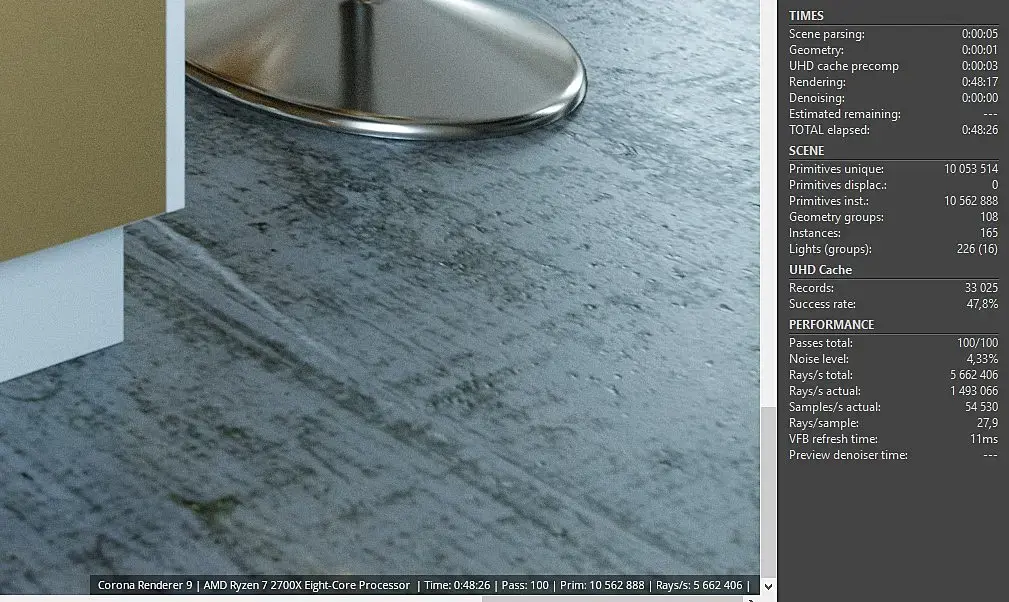Click AMD Ryzen 7 2700X stamp text

(306, 585)
